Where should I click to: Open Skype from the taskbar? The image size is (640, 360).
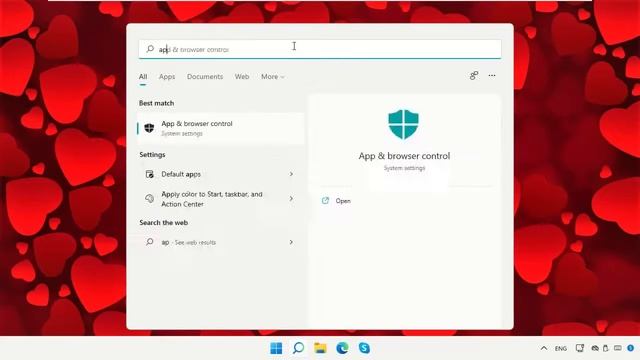point(364,348)
